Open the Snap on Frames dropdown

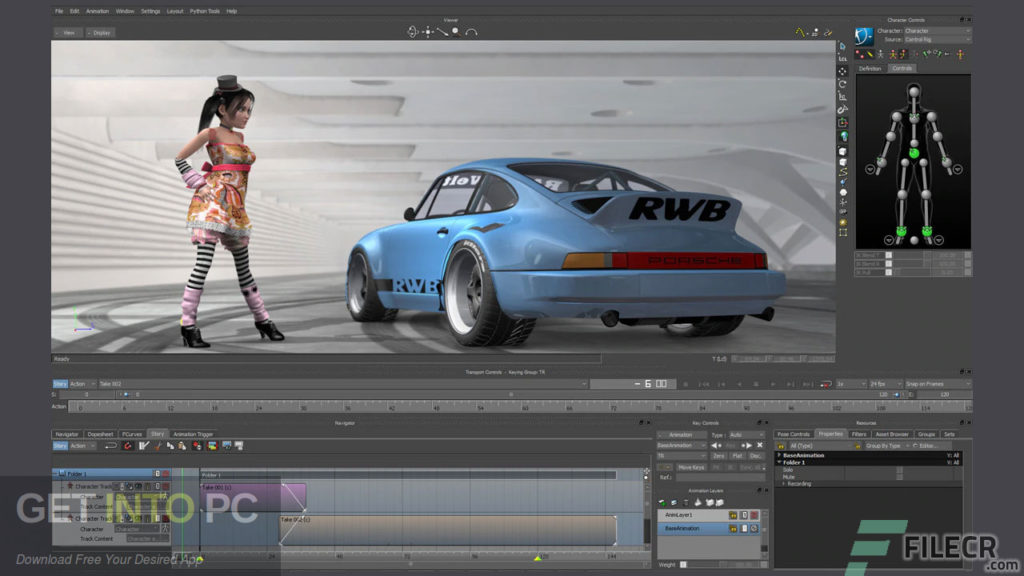click(x=938, y=384)
